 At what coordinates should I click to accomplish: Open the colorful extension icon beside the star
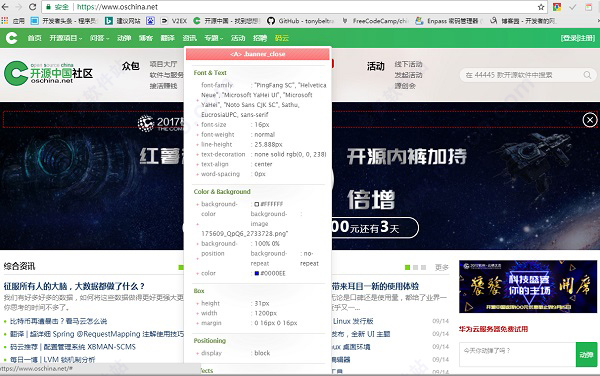[557, 7]
